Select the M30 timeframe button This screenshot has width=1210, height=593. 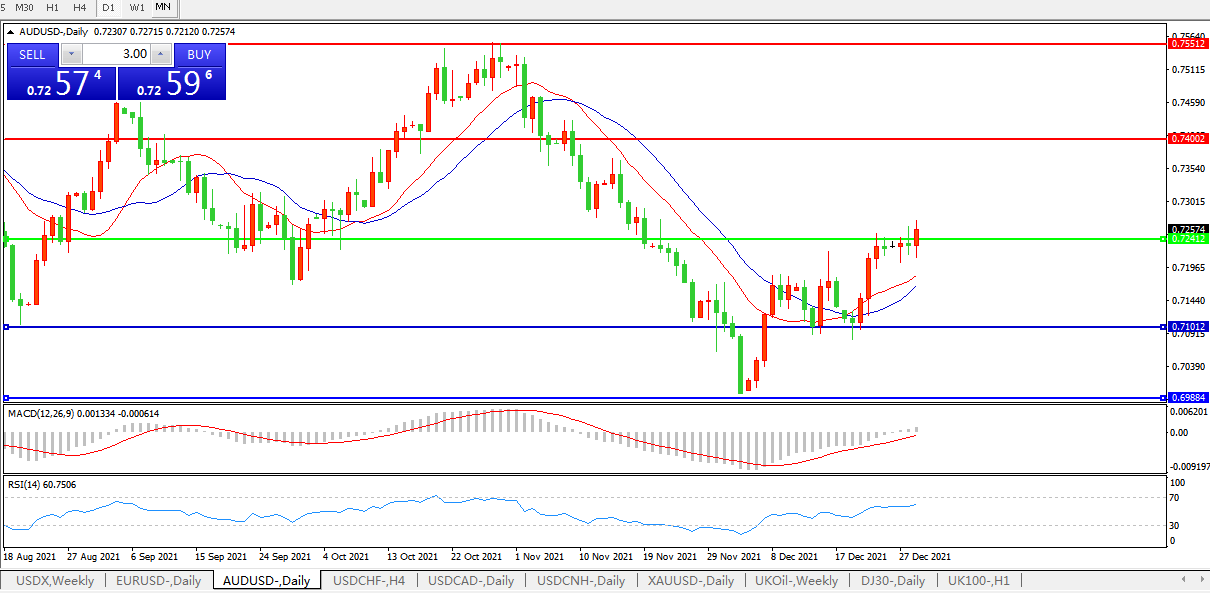pos(24,7)
